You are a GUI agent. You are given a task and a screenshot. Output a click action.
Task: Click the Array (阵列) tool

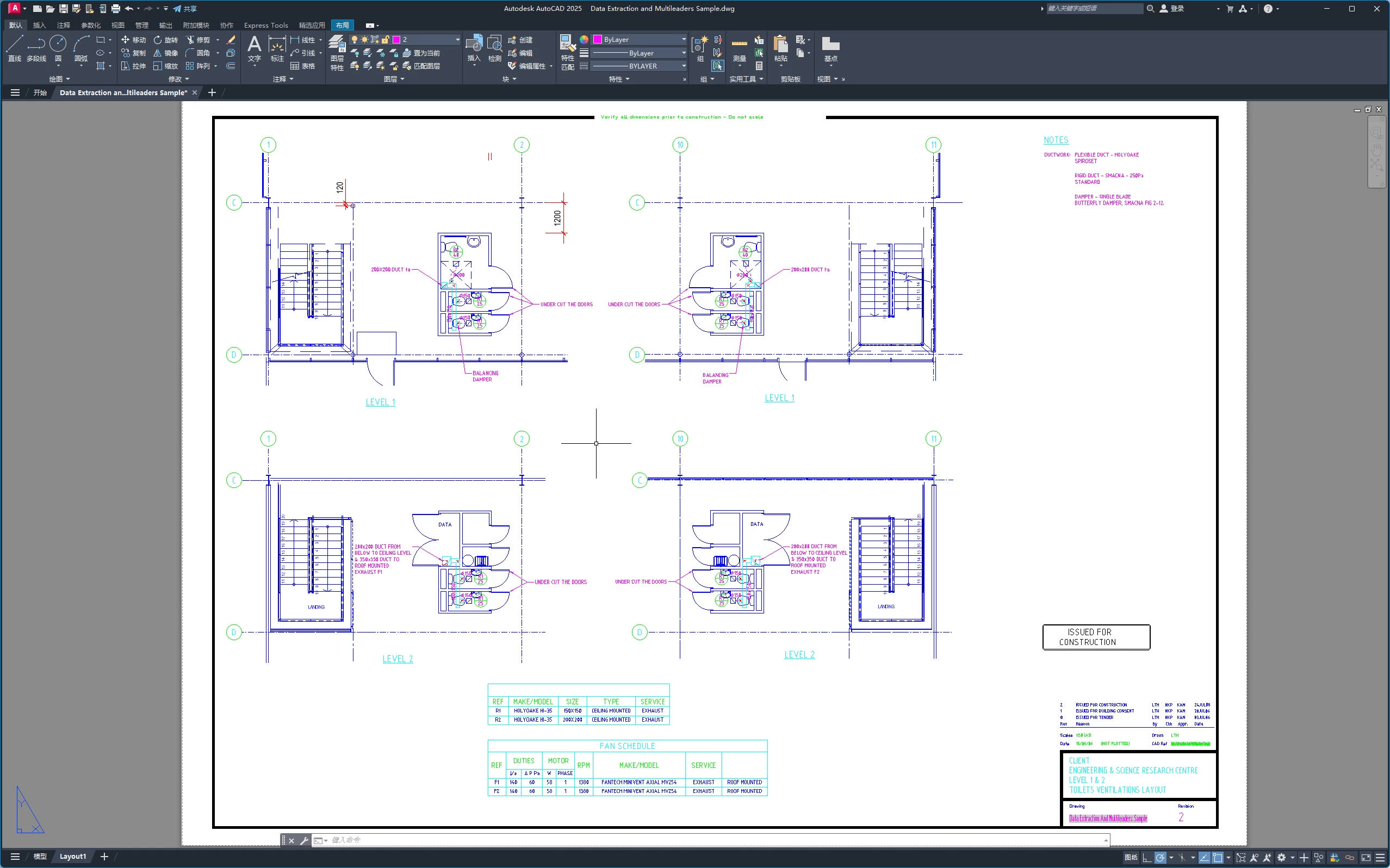(198, 66)
